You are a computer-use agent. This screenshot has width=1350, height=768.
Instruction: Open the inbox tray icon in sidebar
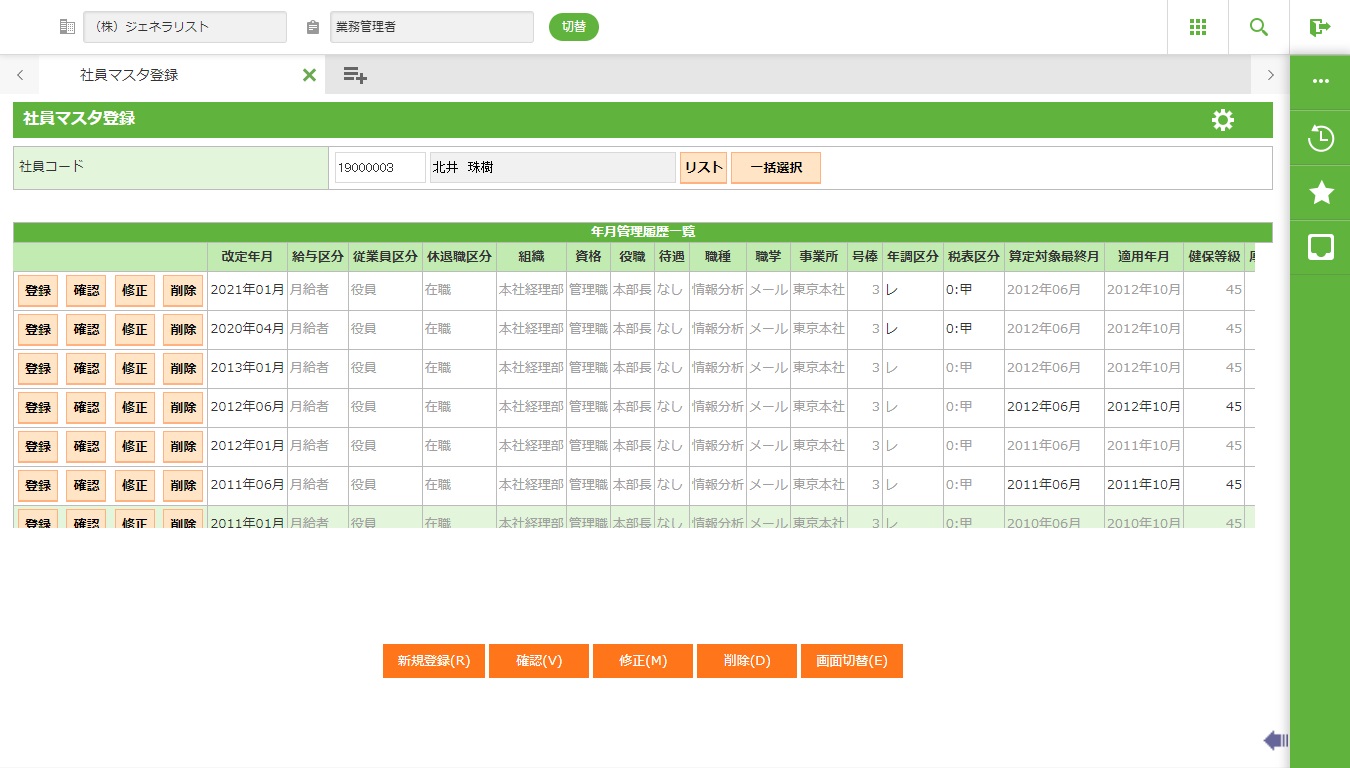(1320, 247)
